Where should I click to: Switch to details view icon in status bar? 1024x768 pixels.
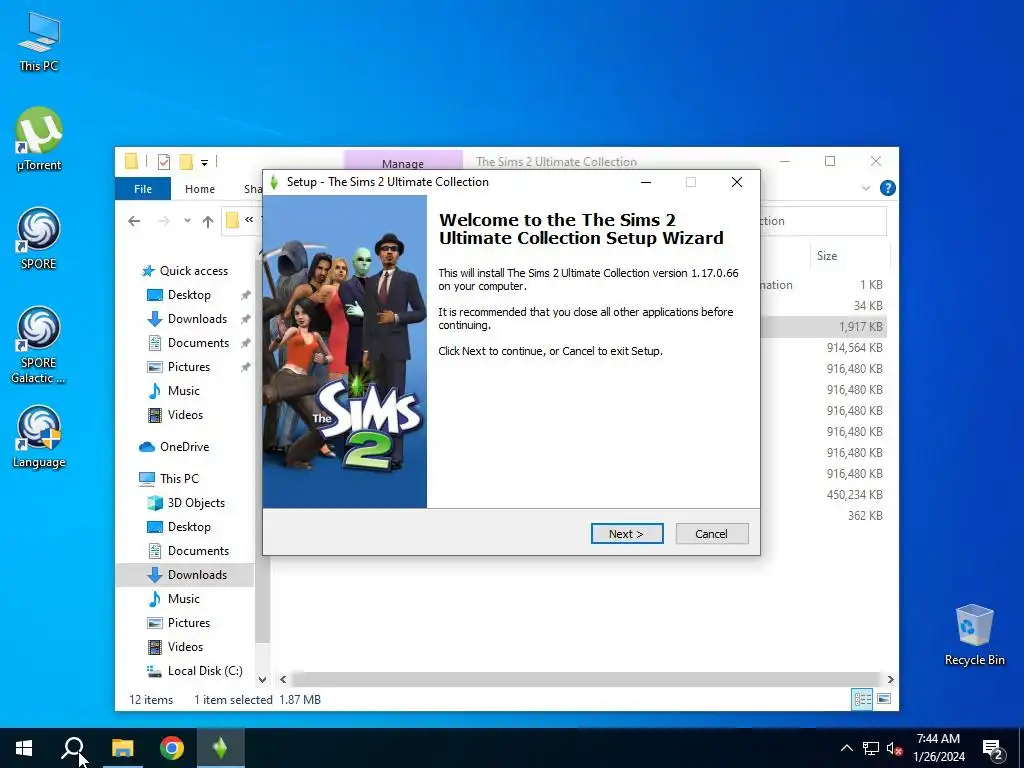coord(862,699)
